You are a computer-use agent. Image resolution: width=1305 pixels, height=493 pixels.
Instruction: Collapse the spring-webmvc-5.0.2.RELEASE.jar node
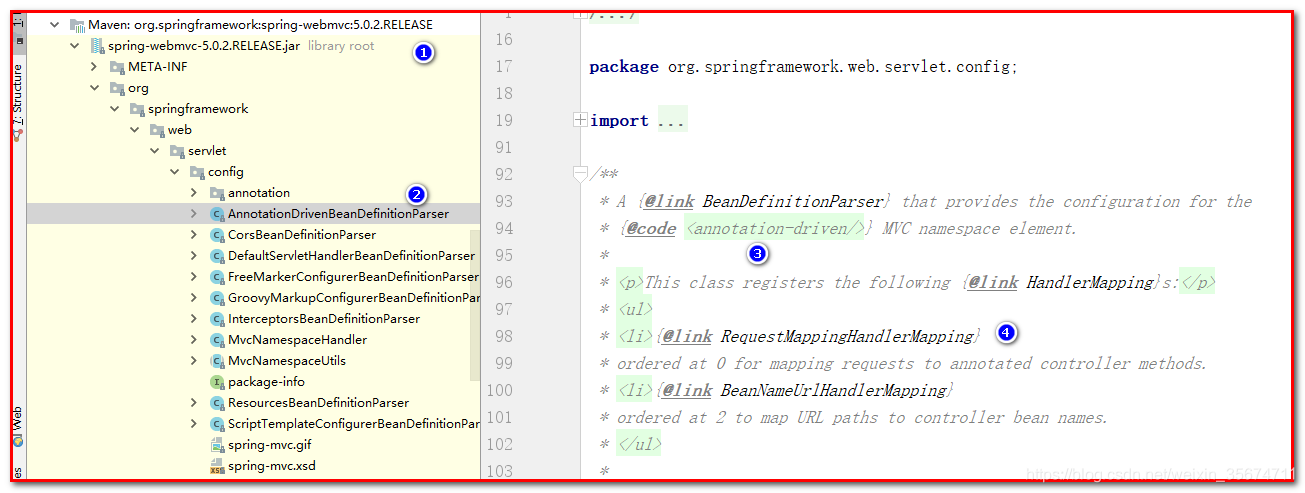(x=74, y=45)
